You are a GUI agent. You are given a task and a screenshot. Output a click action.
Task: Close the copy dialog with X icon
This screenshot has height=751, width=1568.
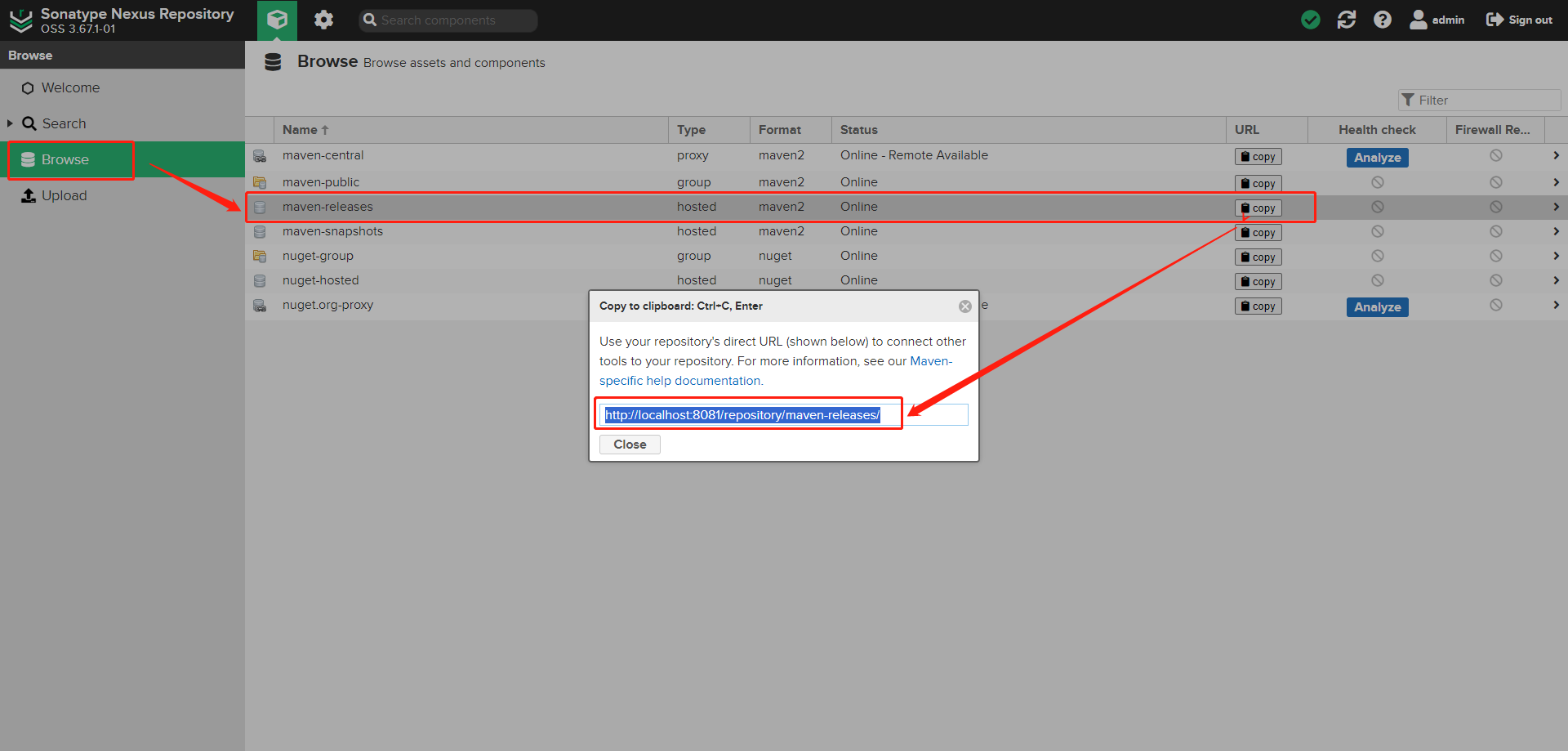pyautogui.click(x=965, y=306)
